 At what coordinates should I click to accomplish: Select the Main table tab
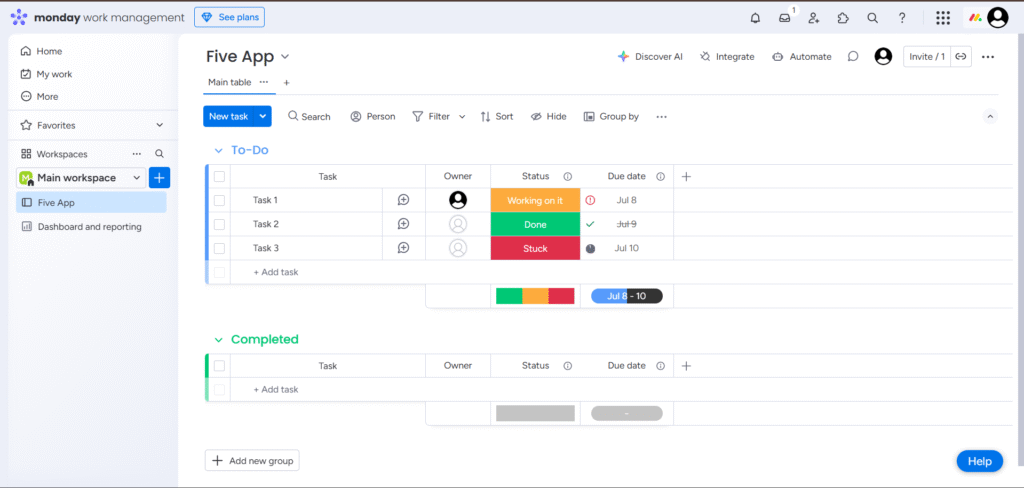(230, 82)
